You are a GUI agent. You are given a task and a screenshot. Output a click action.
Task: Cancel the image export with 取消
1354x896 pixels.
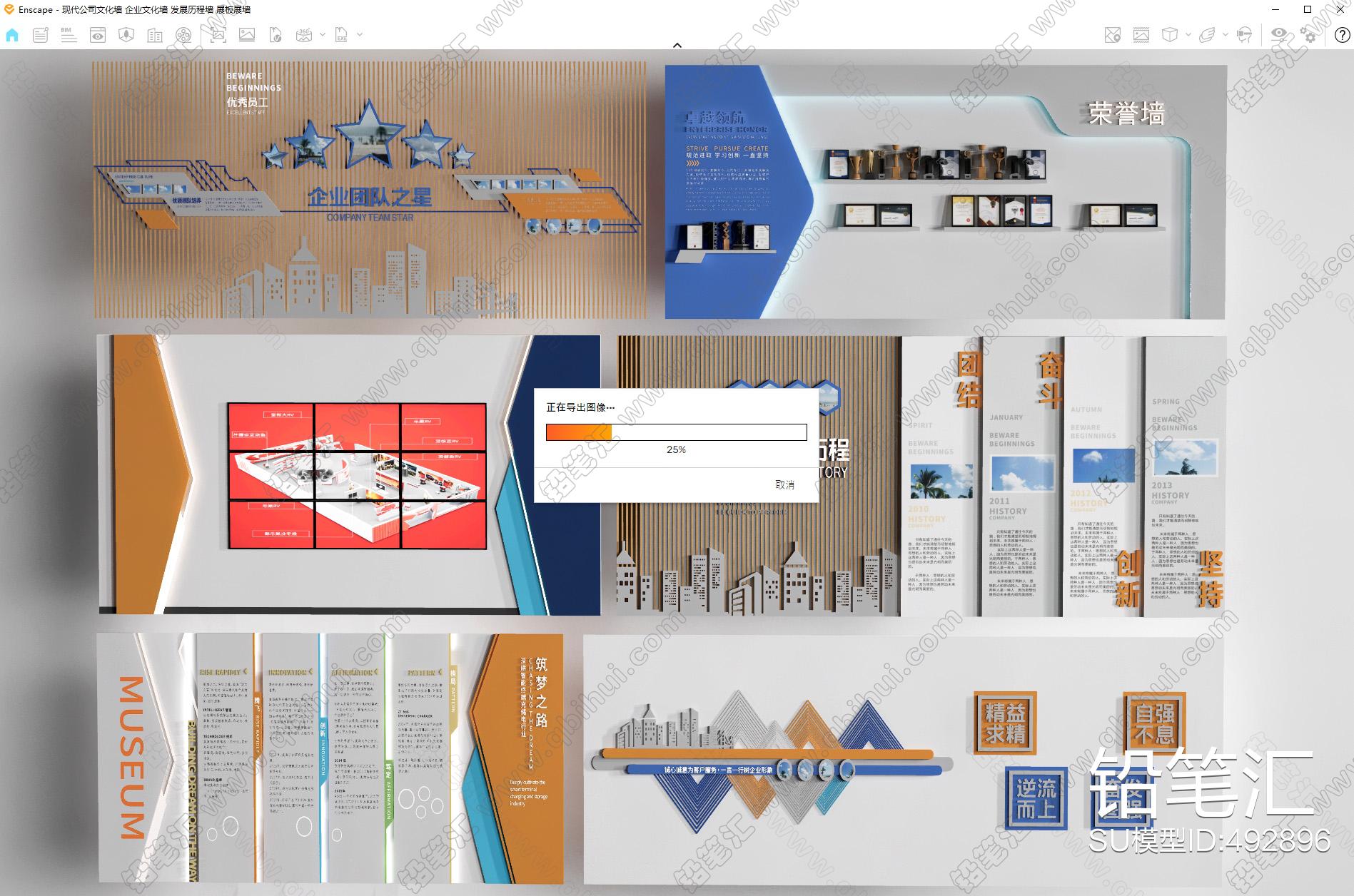[x=784, y=484]
